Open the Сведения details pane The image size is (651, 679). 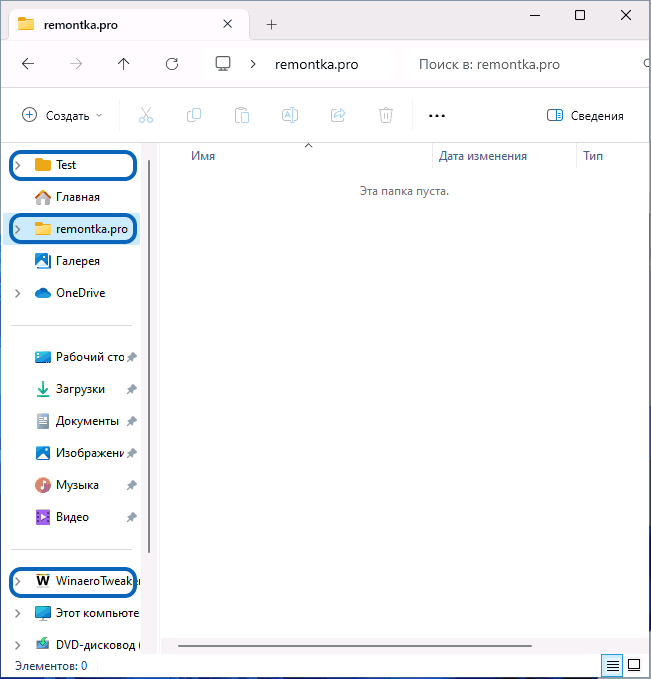click(x=585, y=116)
